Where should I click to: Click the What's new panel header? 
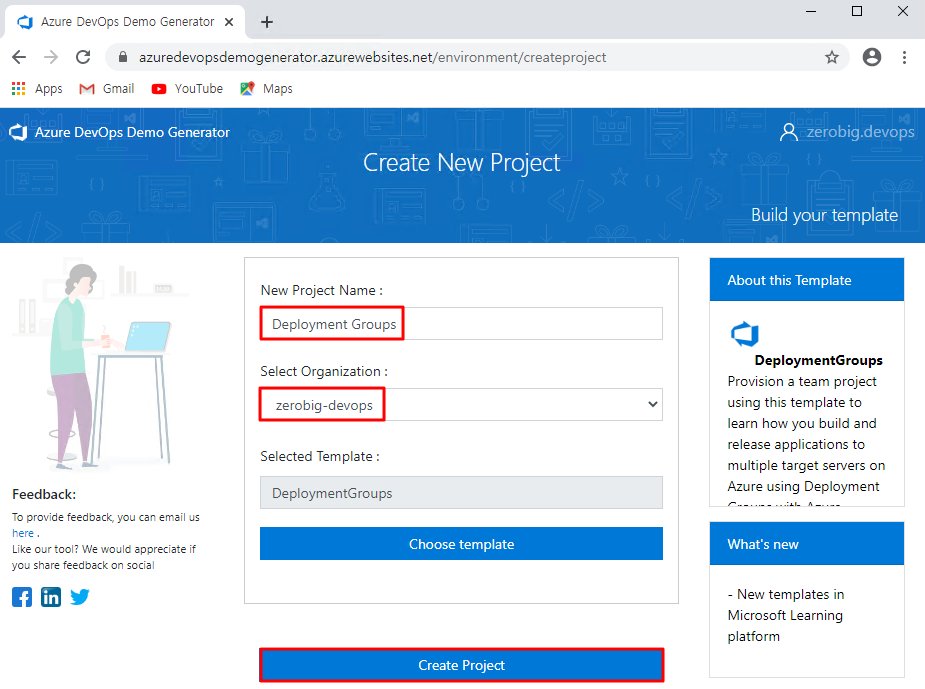click(807, 543)
